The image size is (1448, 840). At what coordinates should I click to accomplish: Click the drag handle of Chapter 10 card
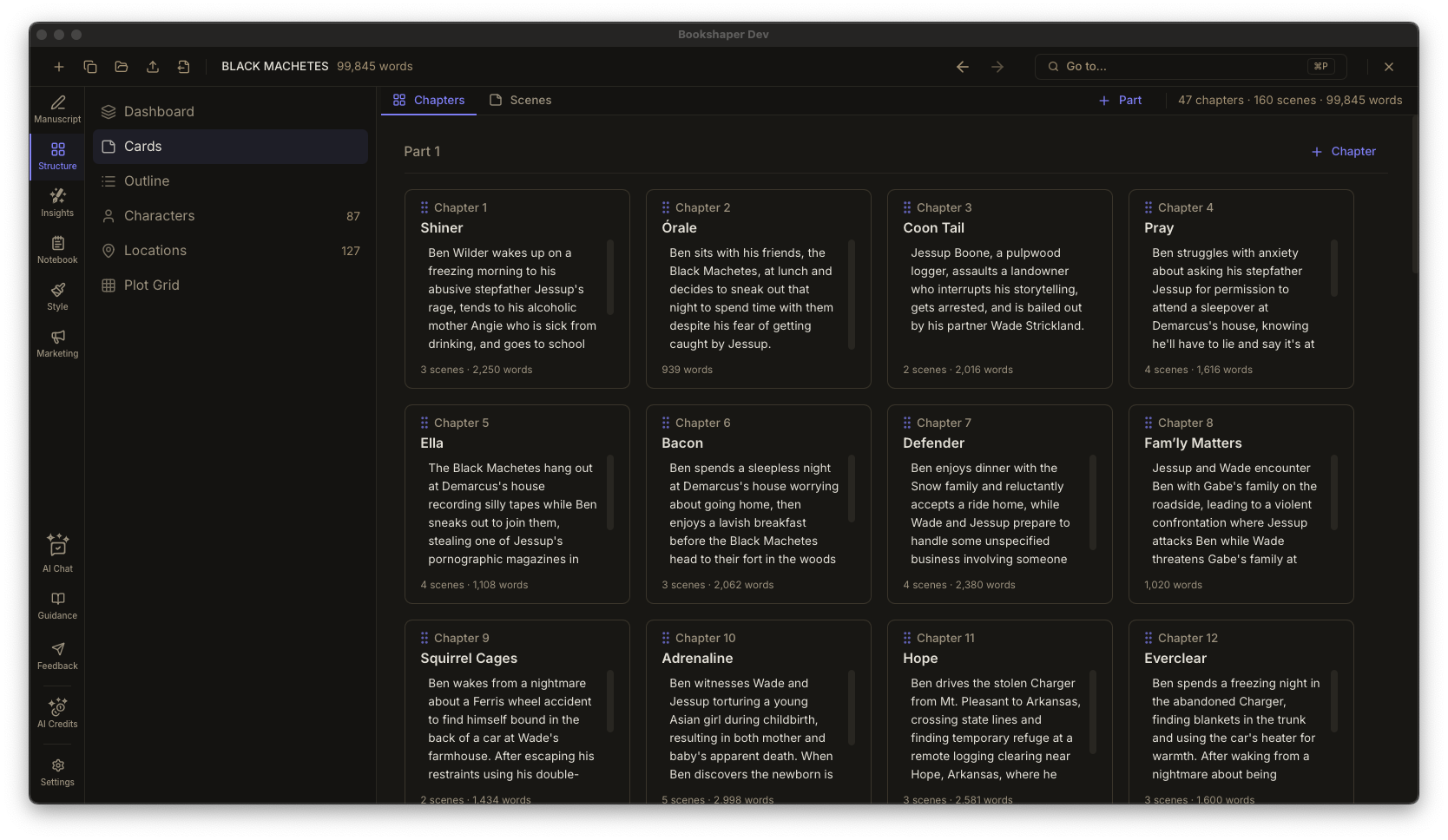click(666, 638)
